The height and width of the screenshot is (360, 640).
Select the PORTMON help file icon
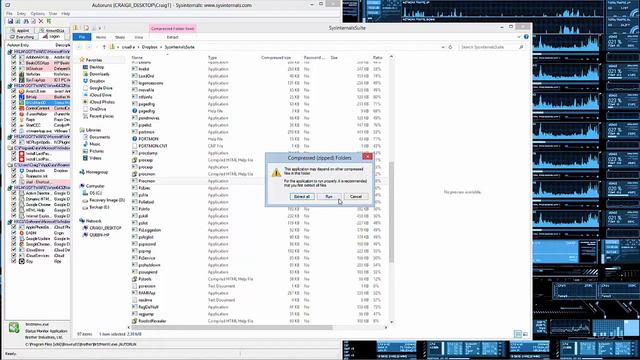[x=134, y=139]
